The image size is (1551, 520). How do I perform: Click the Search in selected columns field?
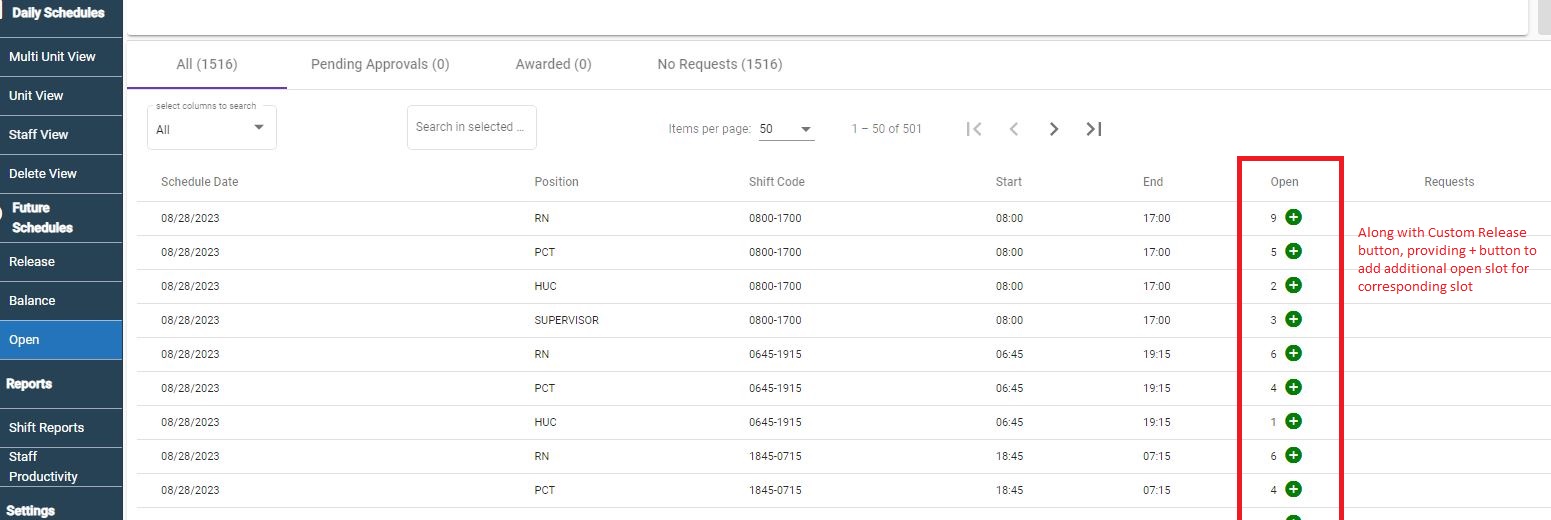[471, 127]
